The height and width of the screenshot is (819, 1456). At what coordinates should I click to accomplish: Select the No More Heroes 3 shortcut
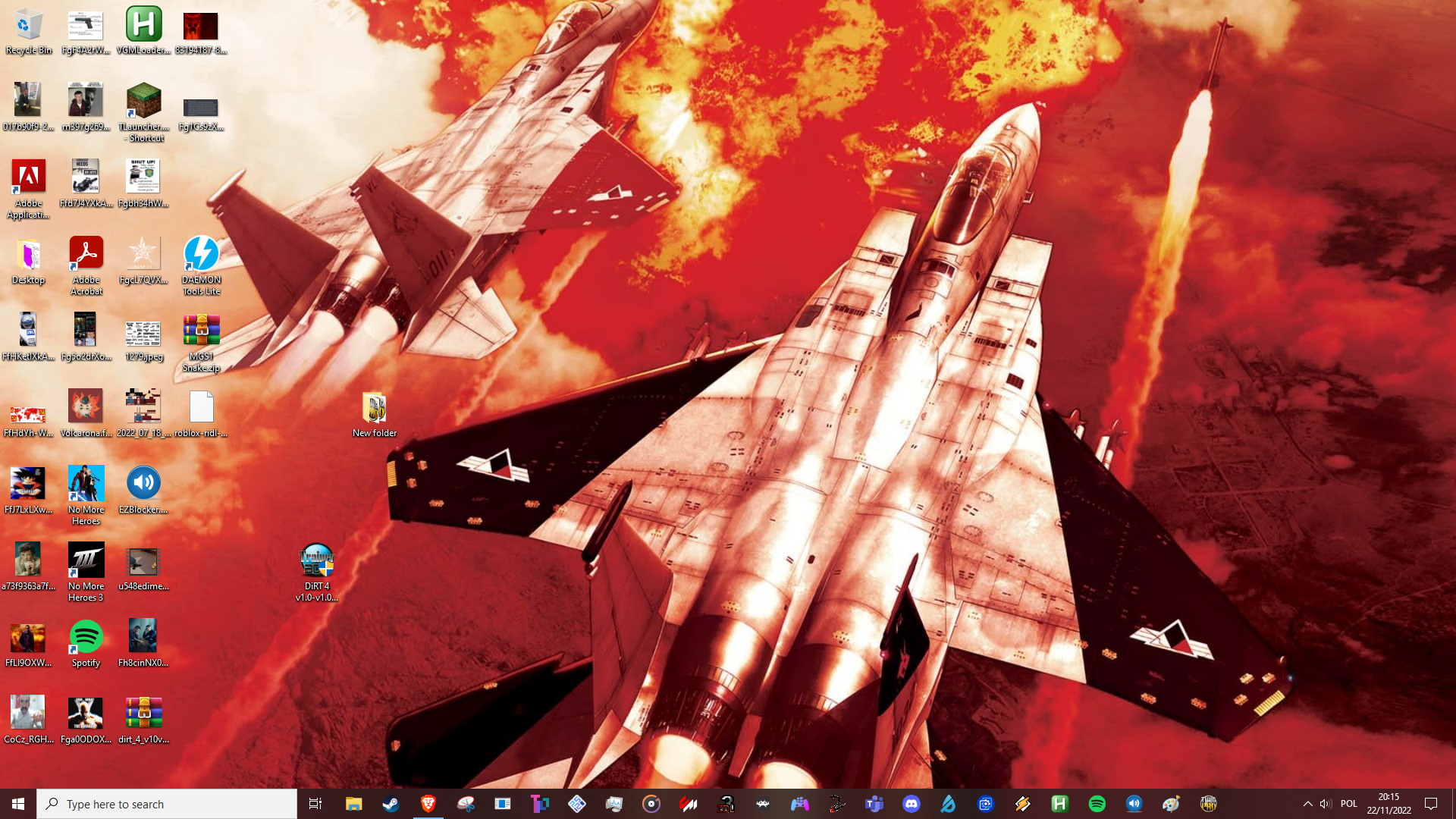[86, 573]
